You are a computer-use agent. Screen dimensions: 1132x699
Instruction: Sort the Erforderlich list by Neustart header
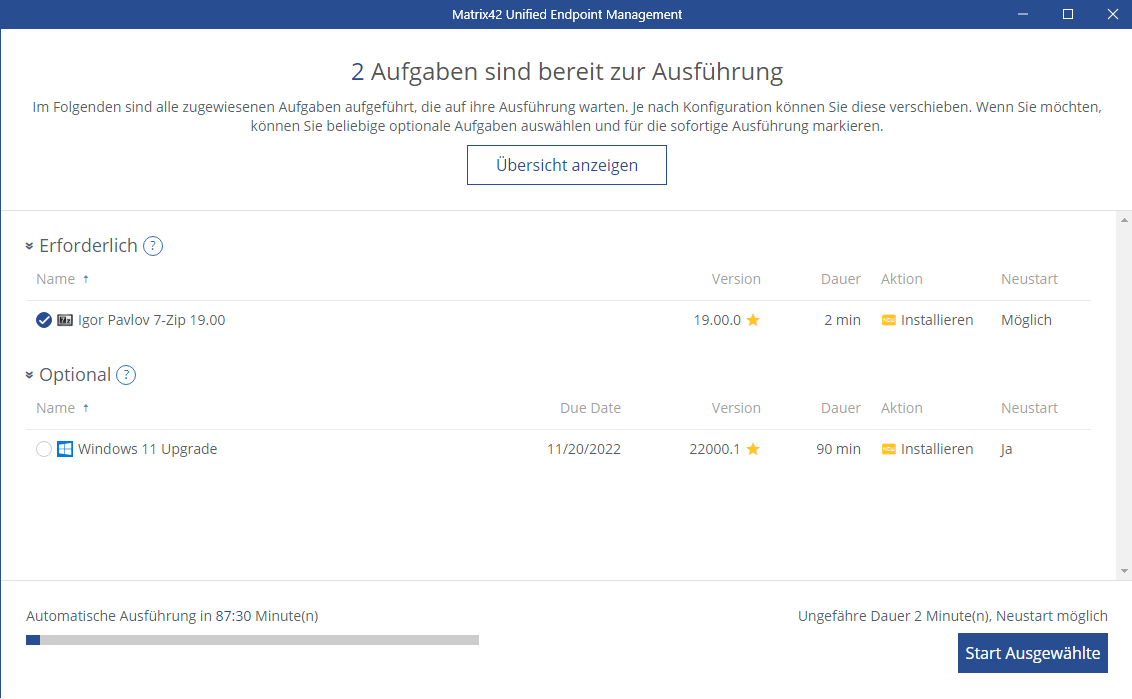1029,279
